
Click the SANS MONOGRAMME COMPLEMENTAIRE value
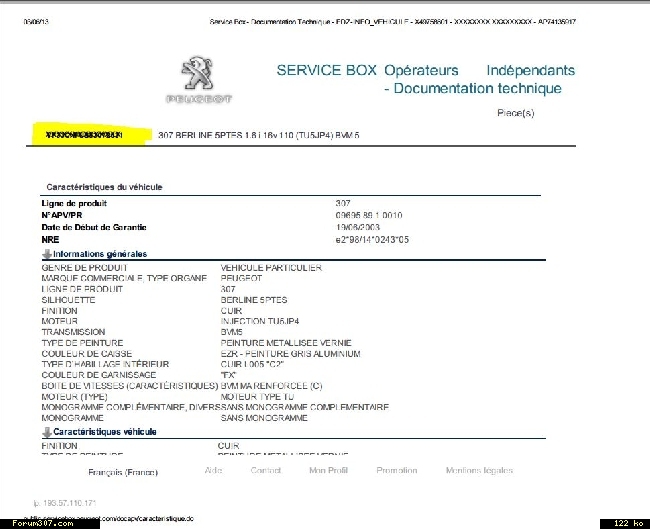(305, 407)
